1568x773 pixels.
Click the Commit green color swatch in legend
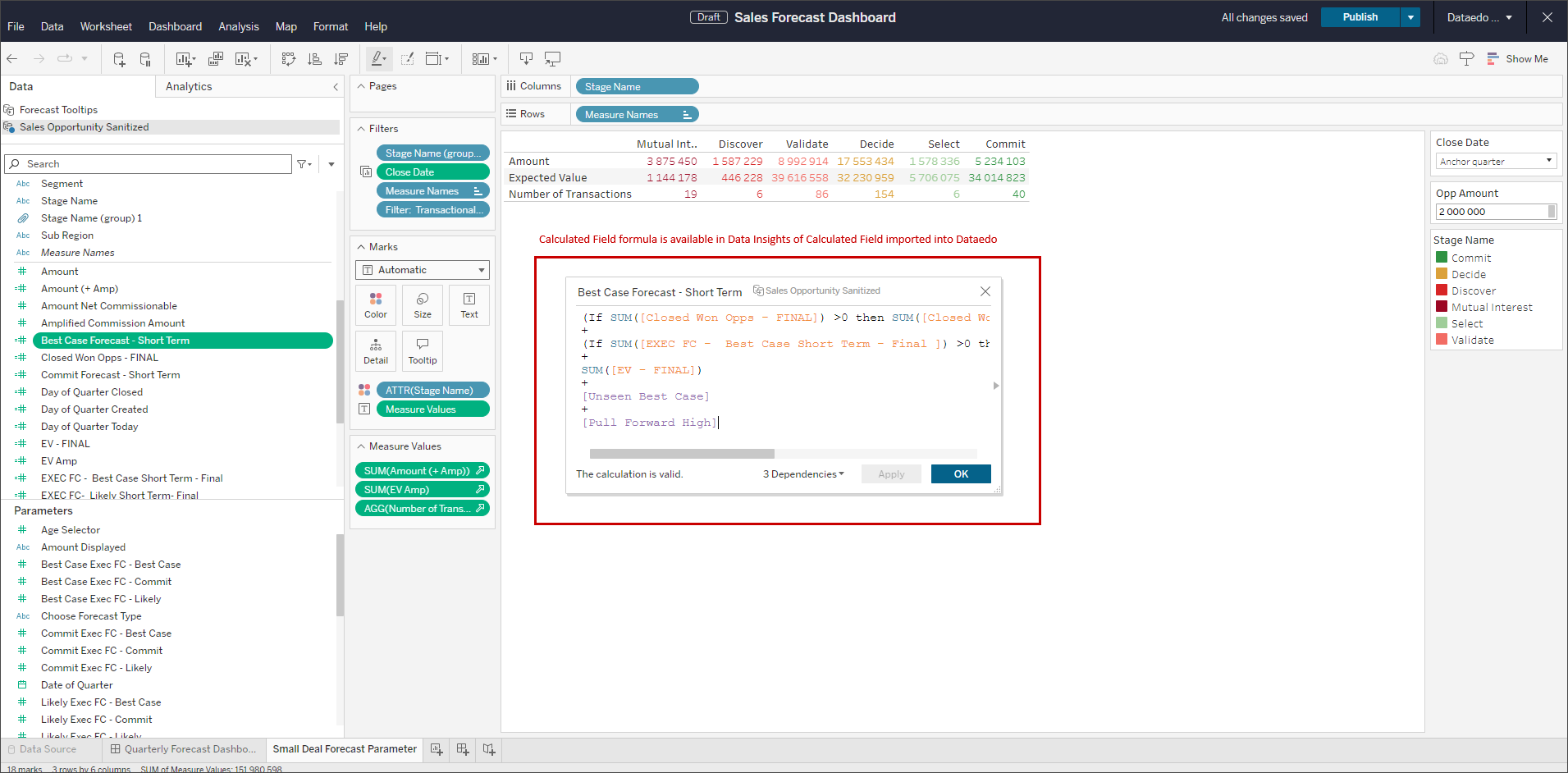(x=1442, y=258)
